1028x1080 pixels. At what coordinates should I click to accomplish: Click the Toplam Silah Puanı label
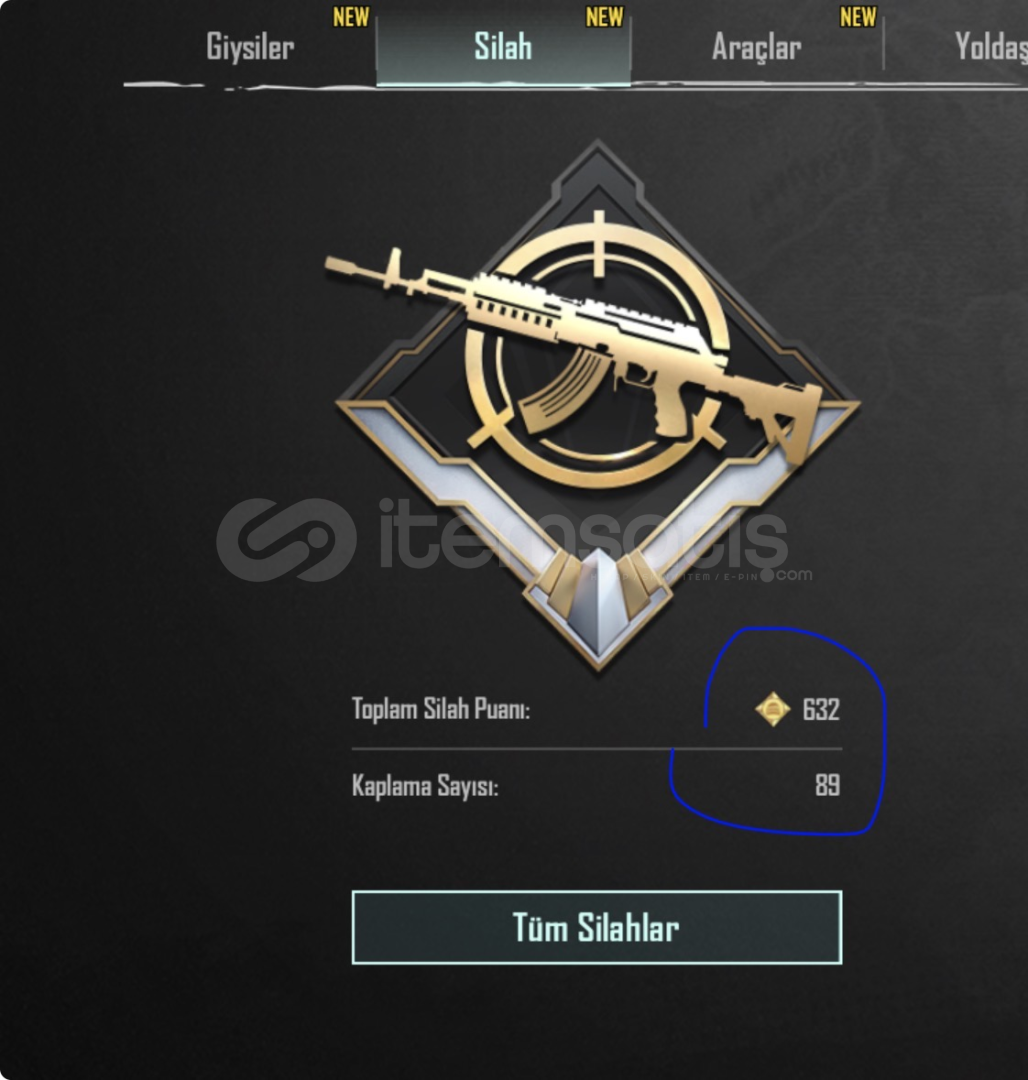(x=441, y=709)
